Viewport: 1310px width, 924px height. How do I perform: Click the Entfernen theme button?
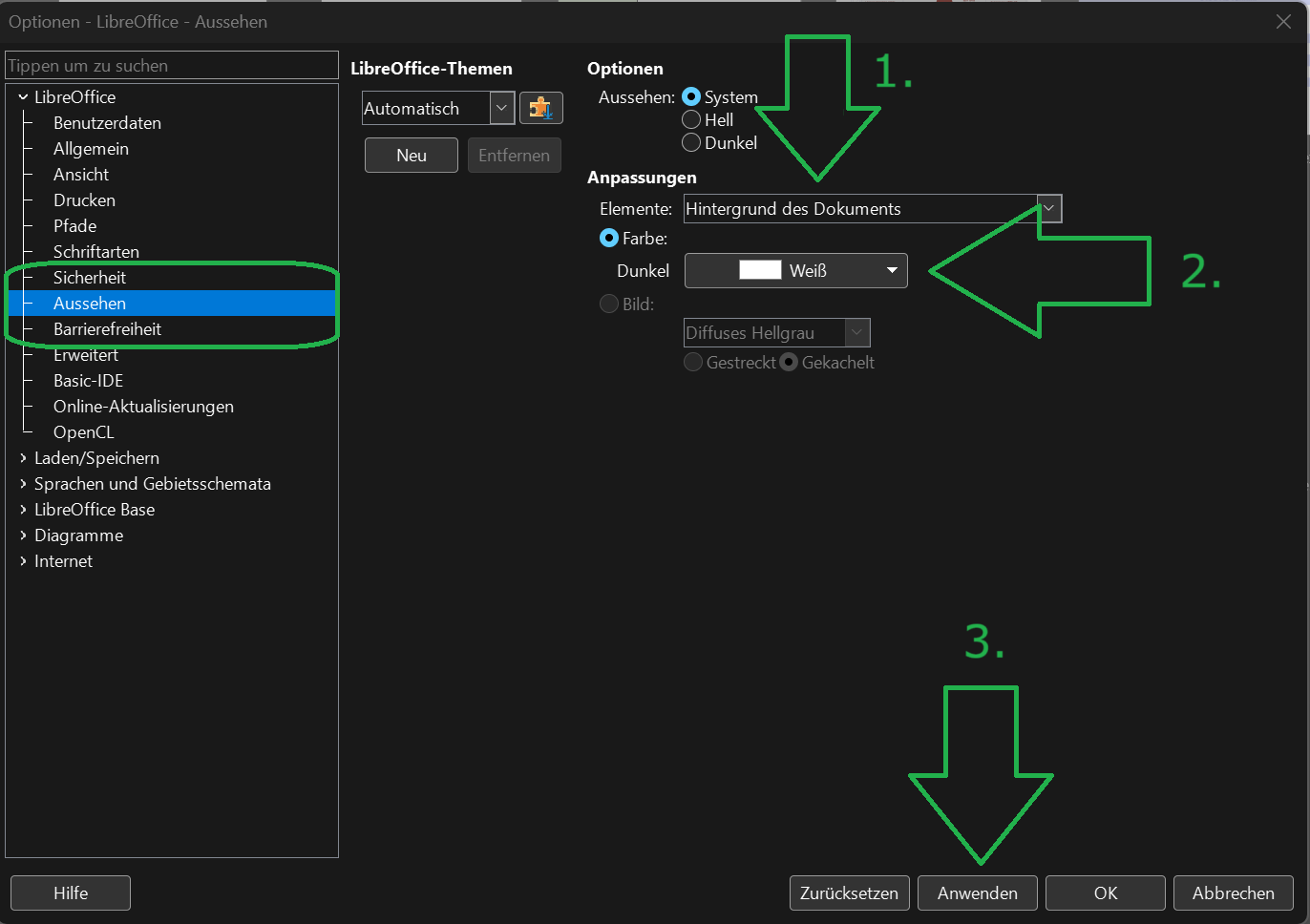click(x=515, y=156)
